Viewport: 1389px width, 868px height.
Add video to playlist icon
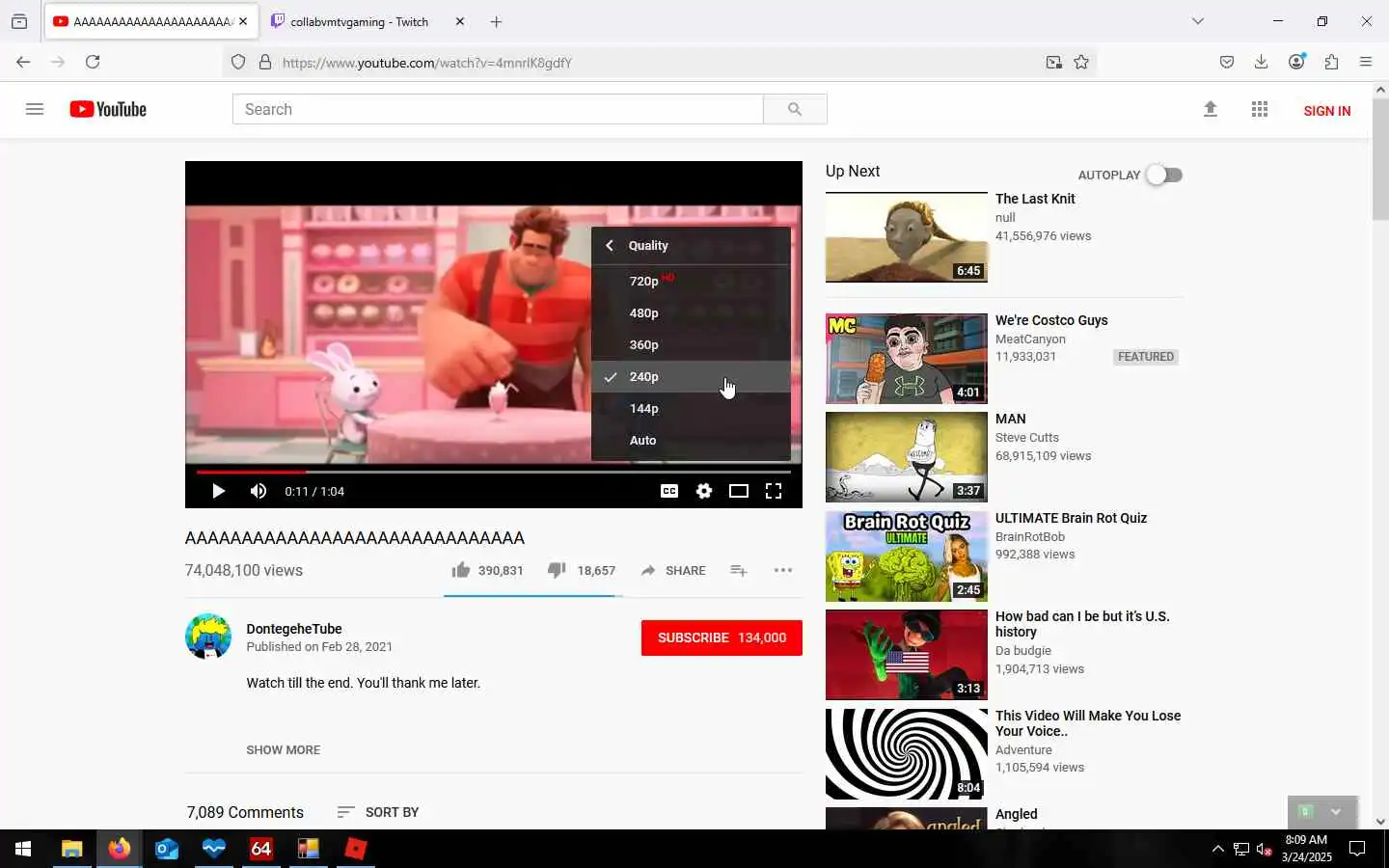(739, 570)
